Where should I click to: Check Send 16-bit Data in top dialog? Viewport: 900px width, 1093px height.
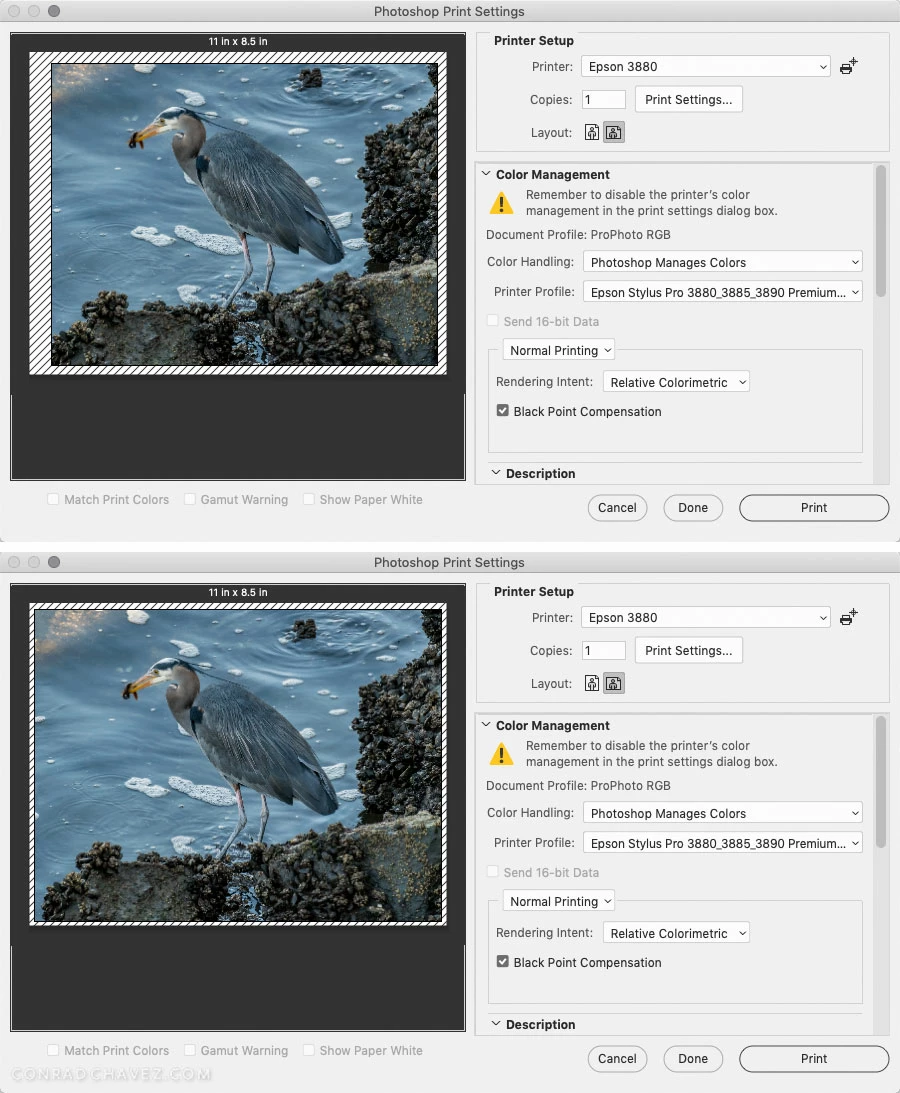(493, 321)
